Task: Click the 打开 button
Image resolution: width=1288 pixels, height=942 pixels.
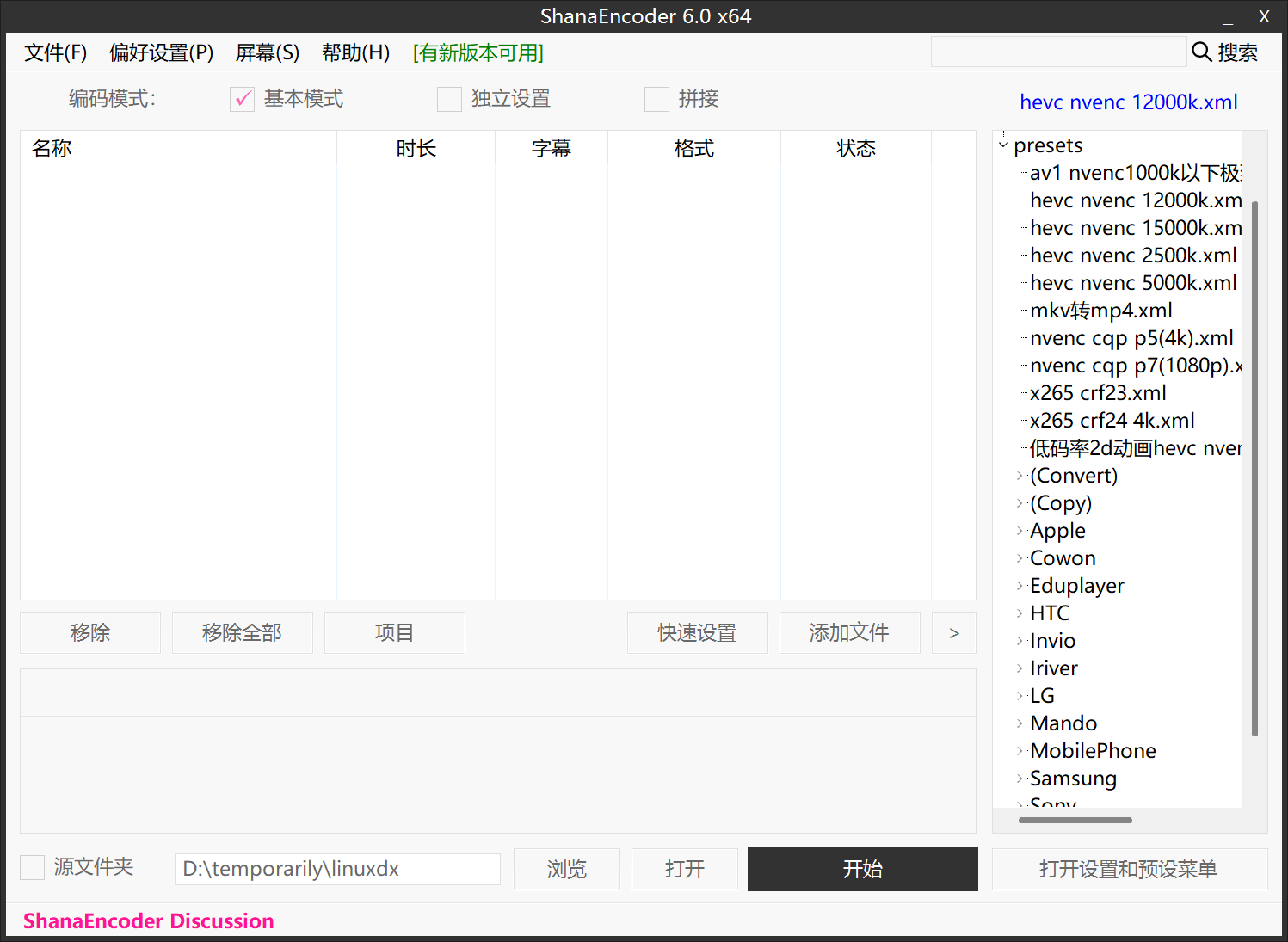Action: pyautogui.click(x=685, y=869)
